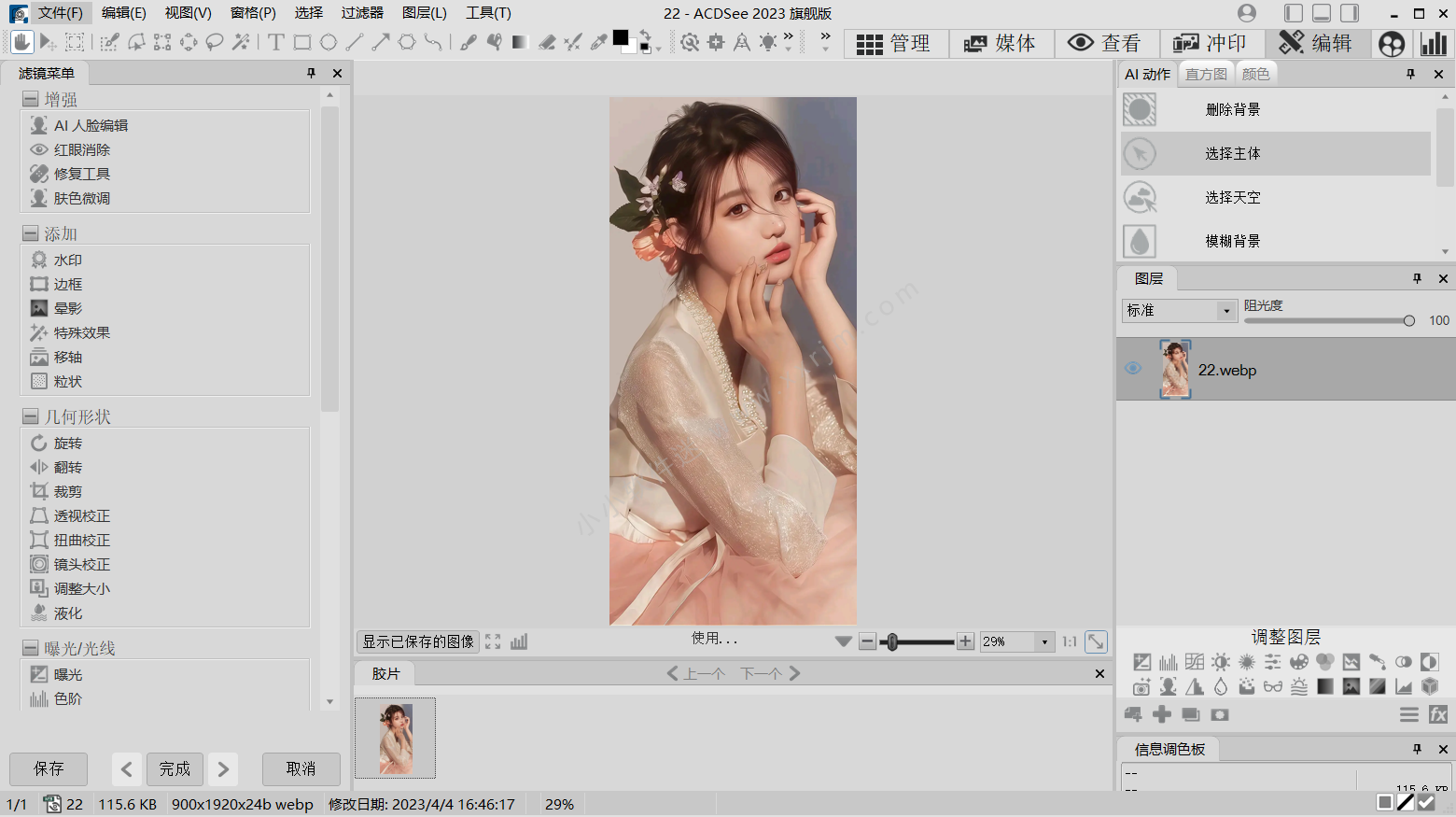Click the 取消 button
This screenshot has height=817, width=1456.
coord(301,768)
